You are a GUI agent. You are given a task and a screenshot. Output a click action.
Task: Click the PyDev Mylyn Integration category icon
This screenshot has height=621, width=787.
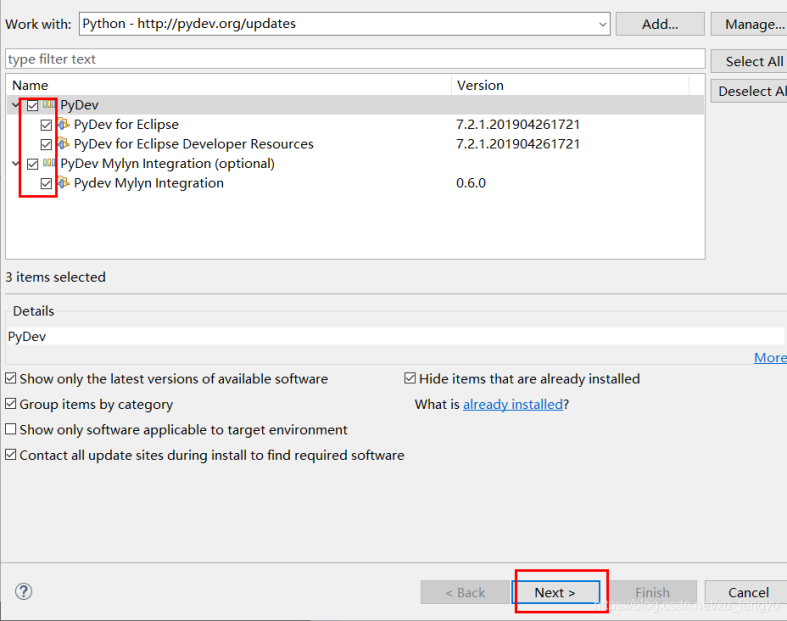(49, 163)
